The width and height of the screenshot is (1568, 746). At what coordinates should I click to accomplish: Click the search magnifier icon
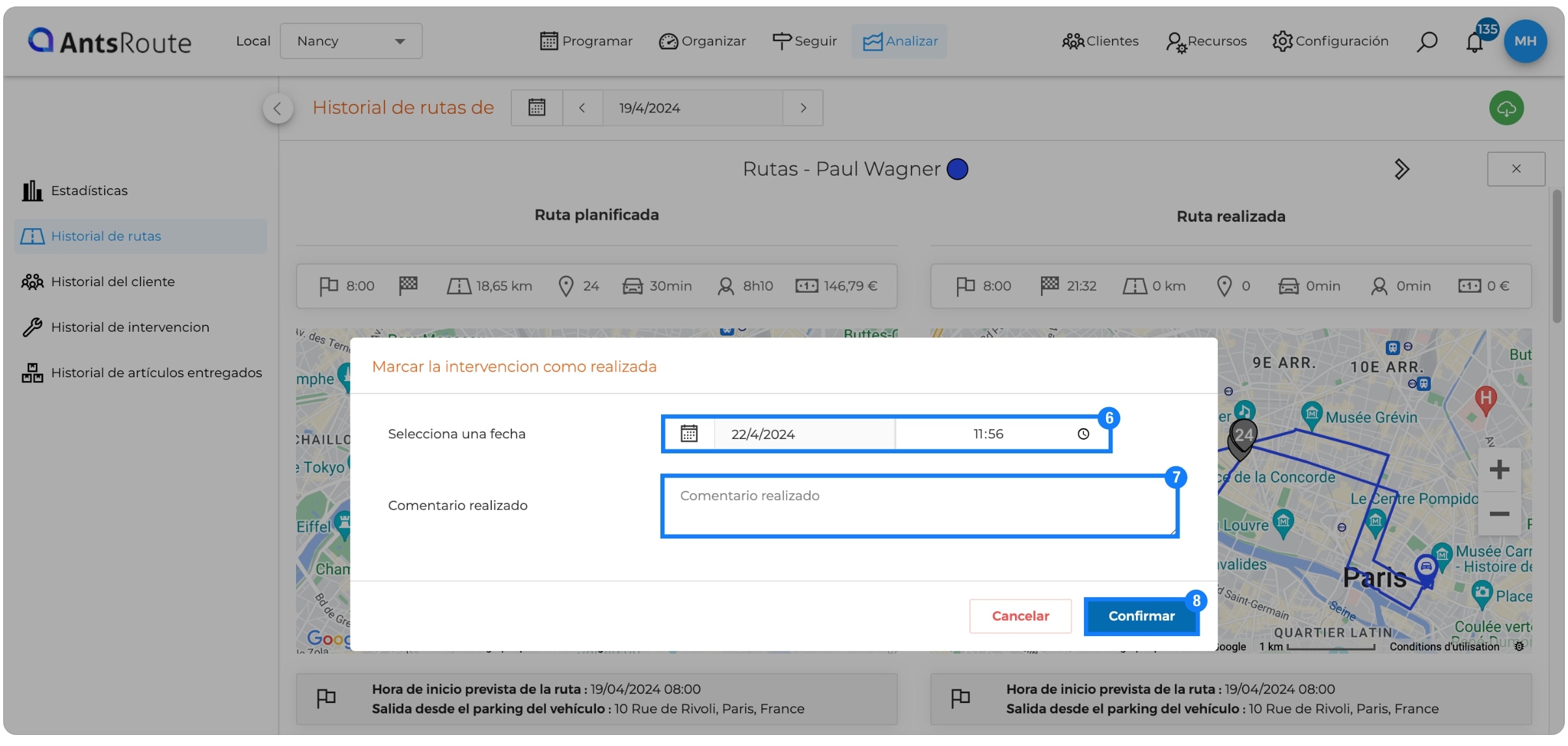click(1427, 42)
